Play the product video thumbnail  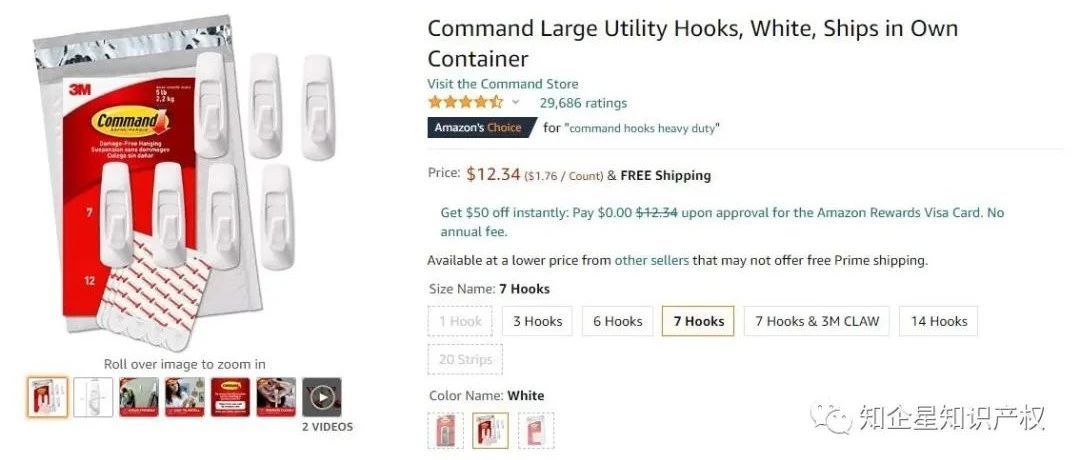321,397
